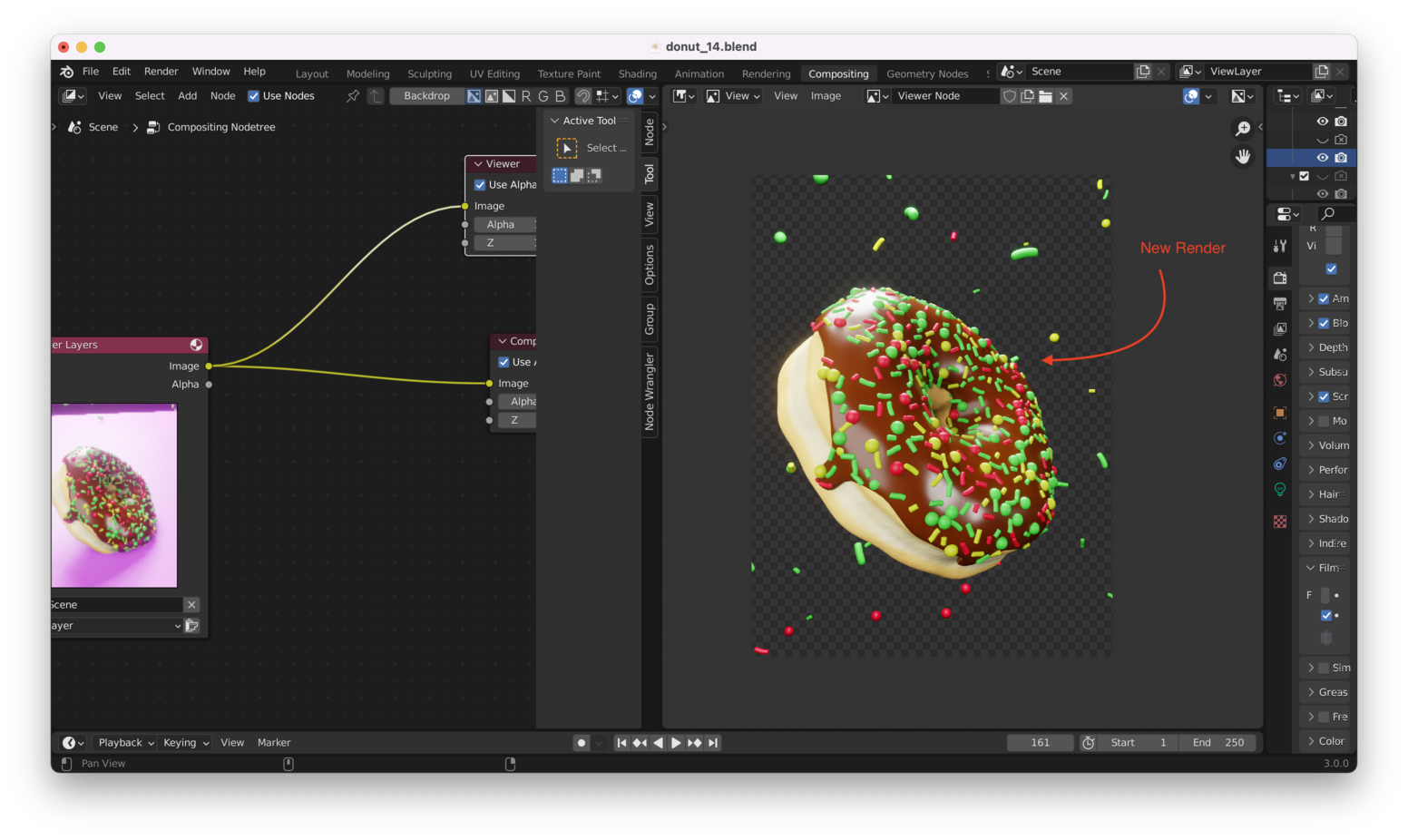1408x840 pixels.
Task: Click the current frame field showing 161
Action: pyautogui.click(x=1040, y=743)
